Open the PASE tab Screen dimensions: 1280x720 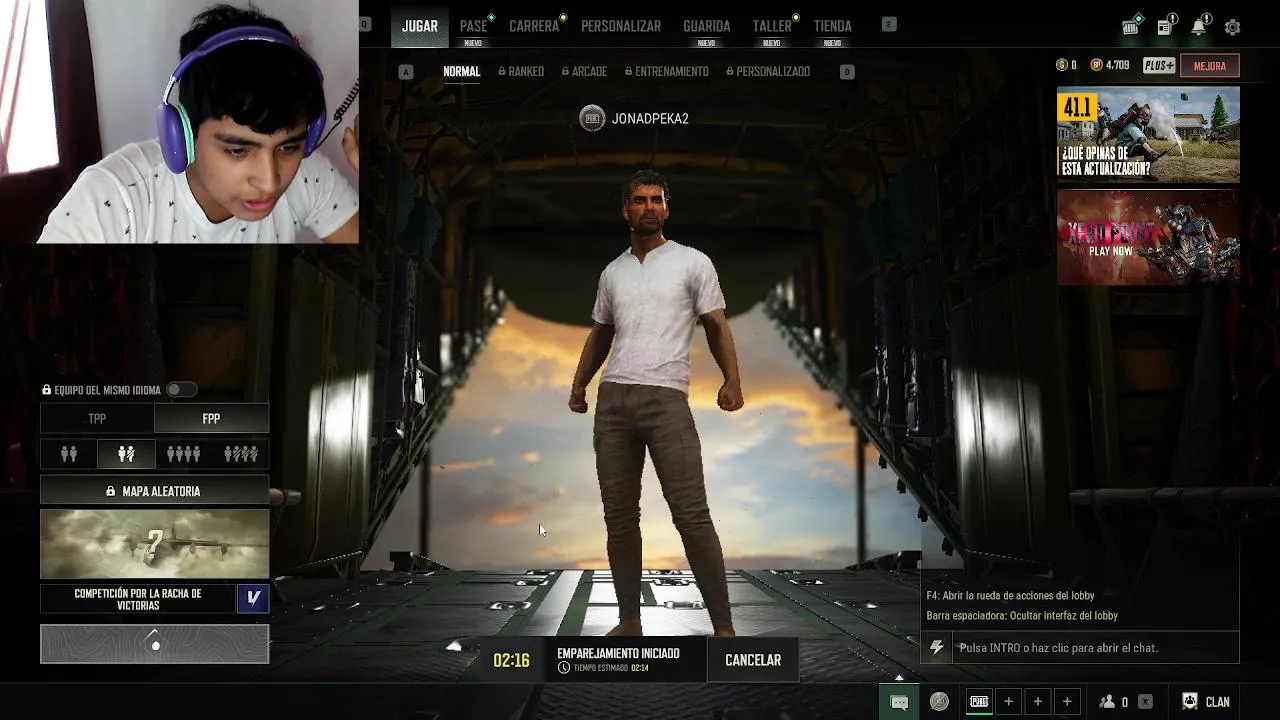tap(473, 26)
